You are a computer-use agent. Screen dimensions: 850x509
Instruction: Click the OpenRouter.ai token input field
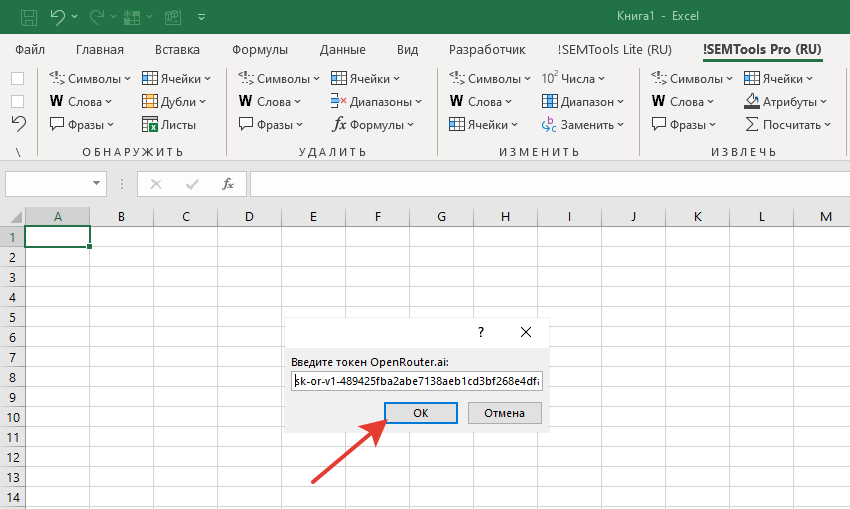click(x=416, y=381)
